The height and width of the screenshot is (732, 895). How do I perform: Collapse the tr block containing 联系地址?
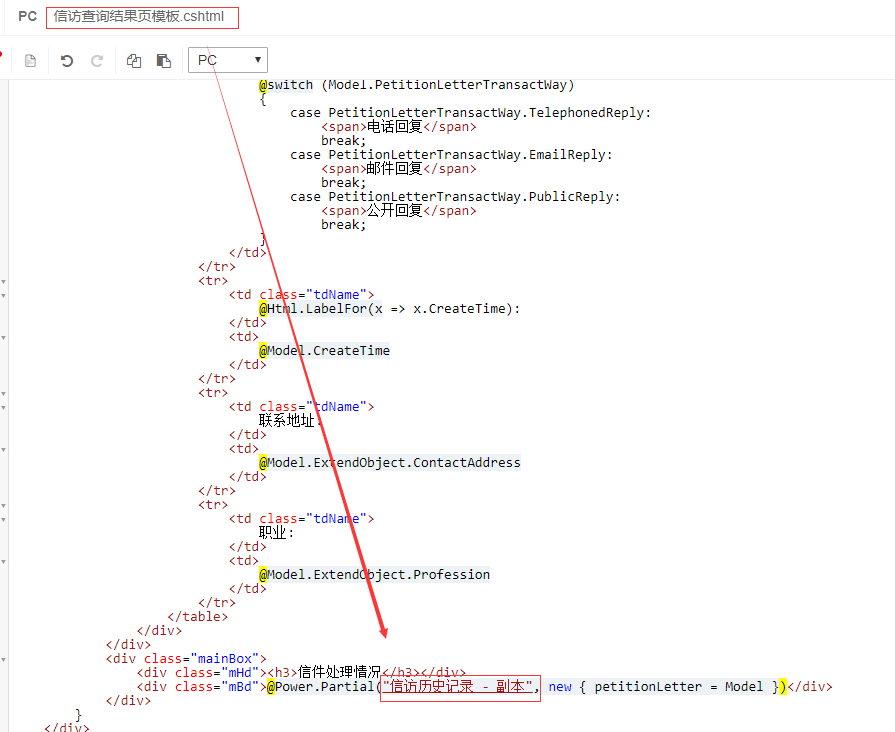pyautogui.click(x=3, y=393)
